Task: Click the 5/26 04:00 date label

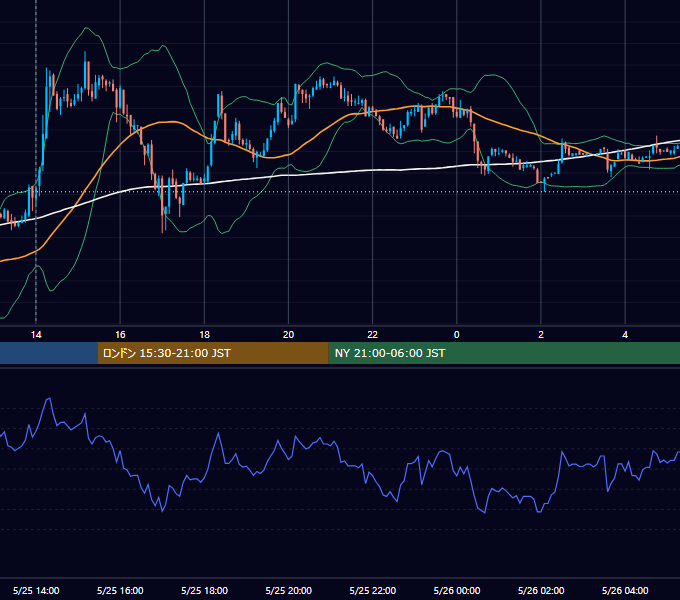Action: (x=625, y=590)
